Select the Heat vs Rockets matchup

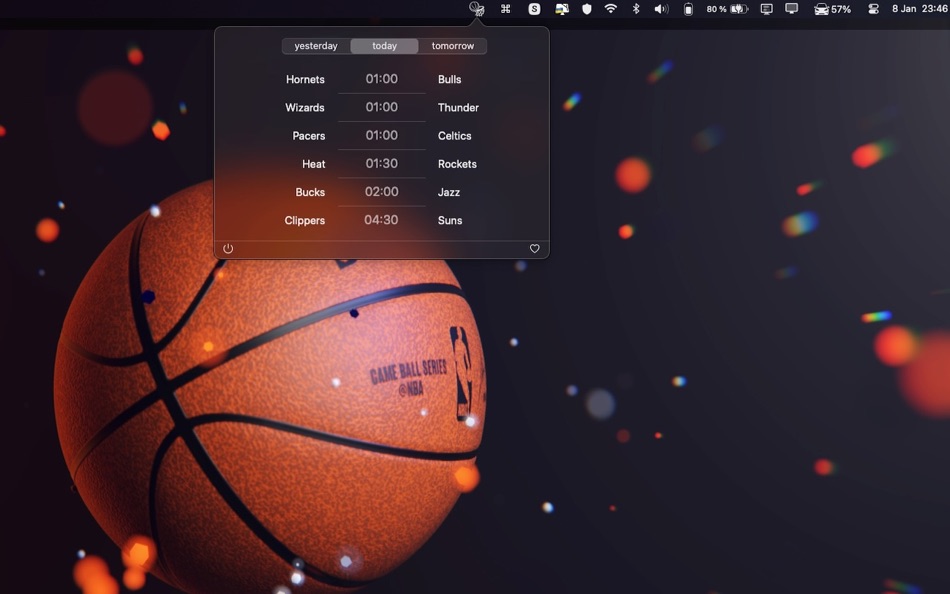(x=382, y=163)
